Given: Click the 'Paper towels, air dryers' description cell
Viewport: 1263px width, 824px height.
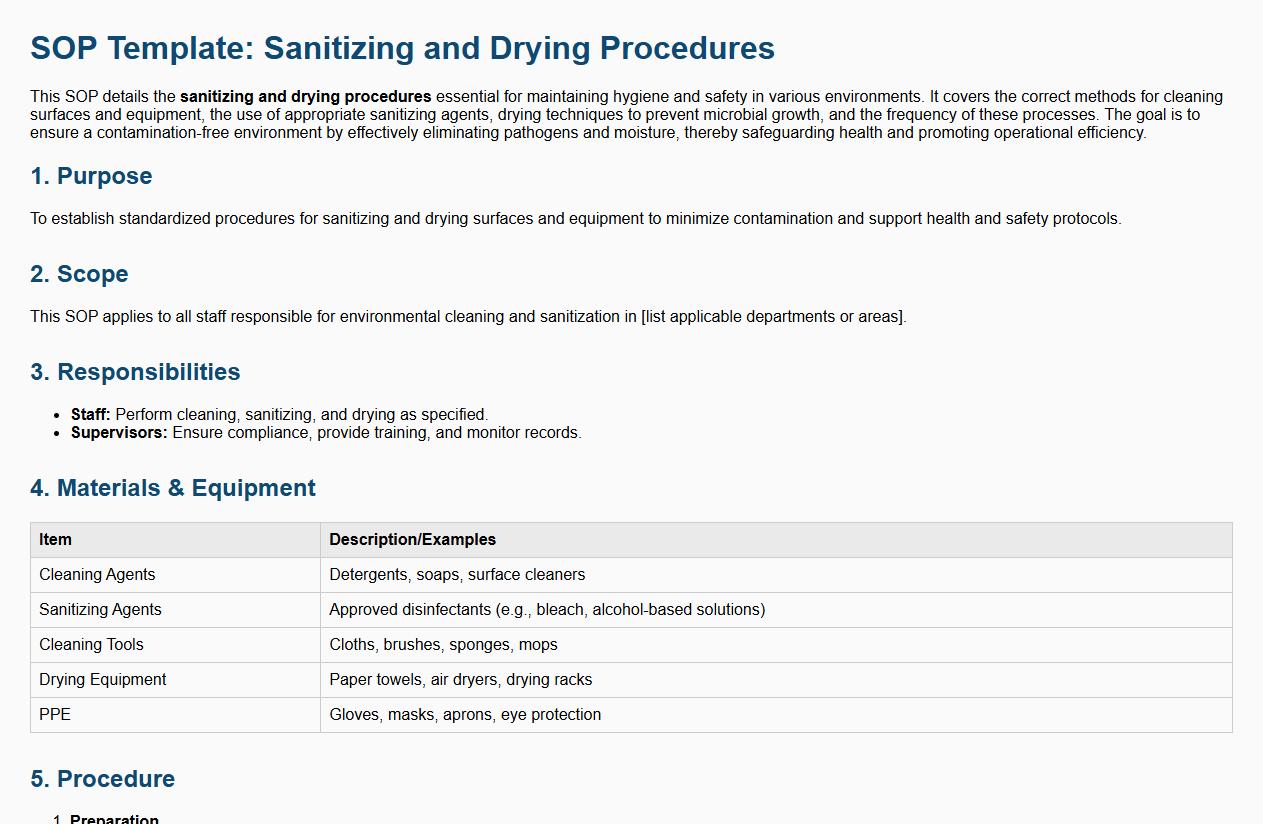Looking at the screenshot, I should click(461, 680).
